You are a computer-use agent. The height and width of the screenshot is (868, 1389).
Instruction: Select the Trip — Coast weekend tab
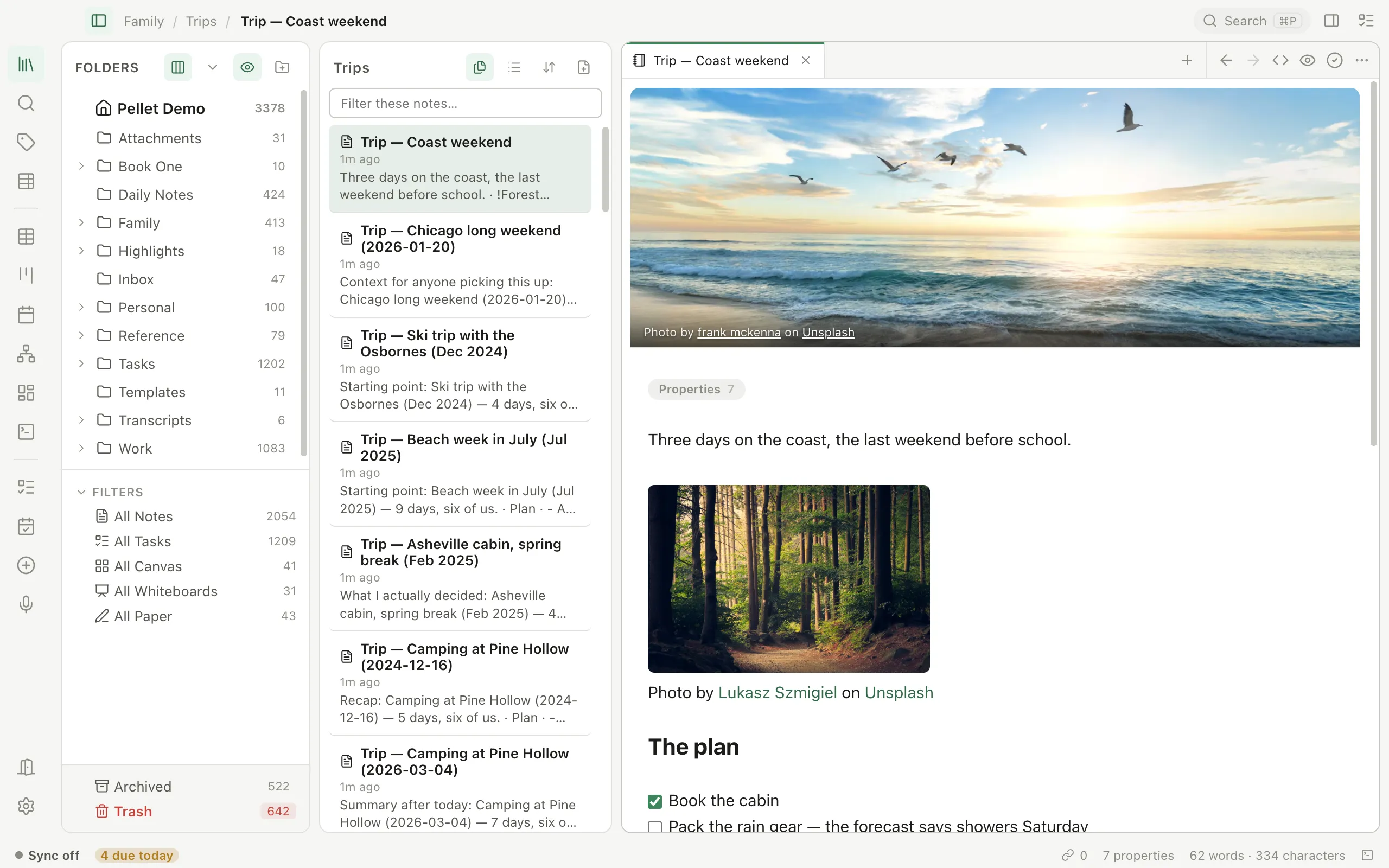[723, 60]
